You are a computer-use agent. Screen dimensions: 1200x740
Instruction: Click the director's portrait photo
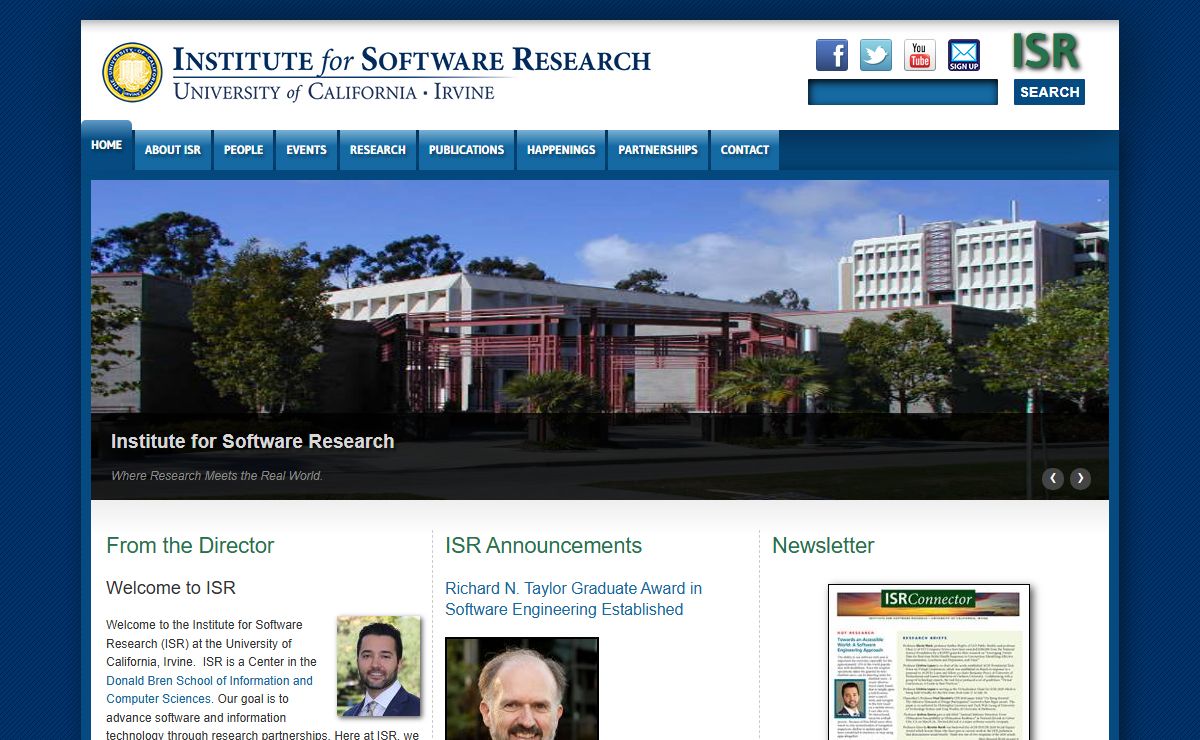(x=379, y=666)
